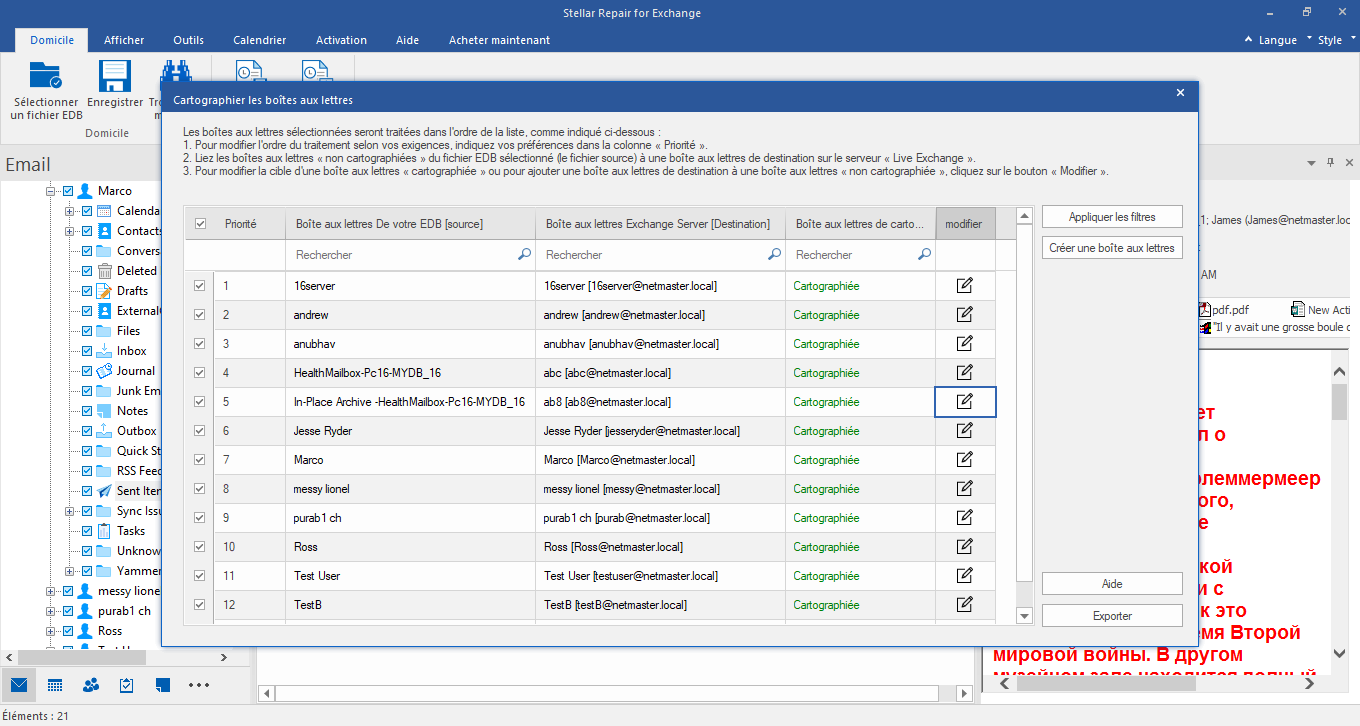1360x726 pixels.
Task: Switch to Calendar view icon in bottom bar
Action: click(55, 685)
